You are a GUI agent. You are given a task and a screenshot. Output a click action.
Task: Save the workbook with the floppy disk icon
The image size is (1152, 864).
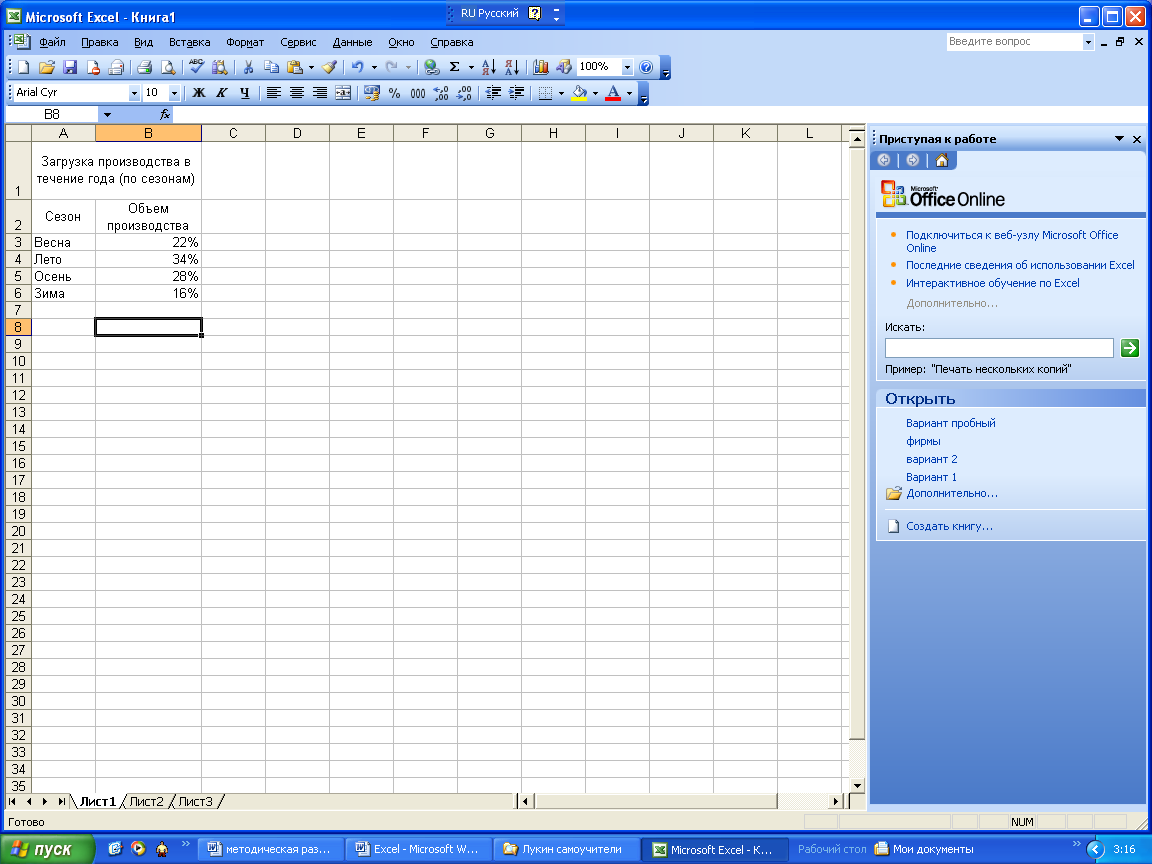point(70,68)
